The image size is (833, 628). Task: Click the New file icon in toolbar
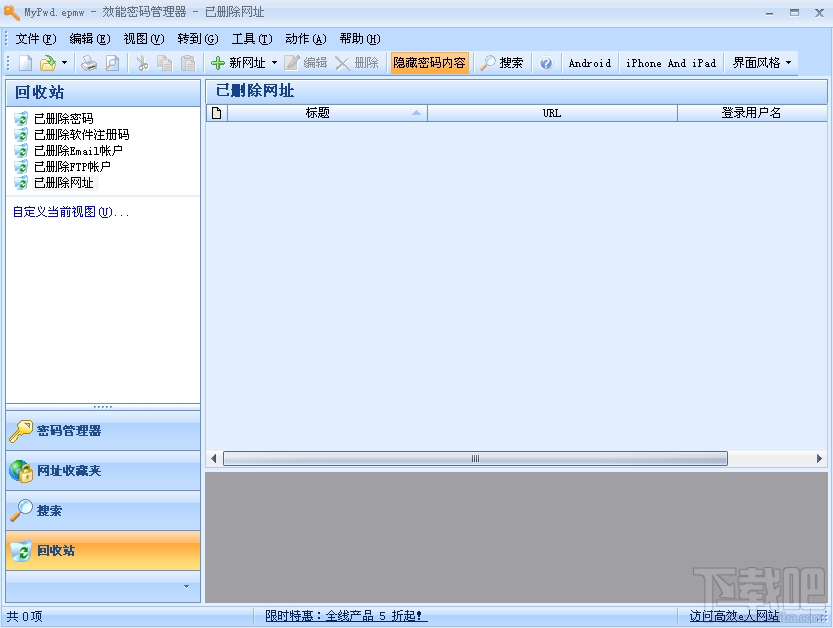(x=26, y=63)
